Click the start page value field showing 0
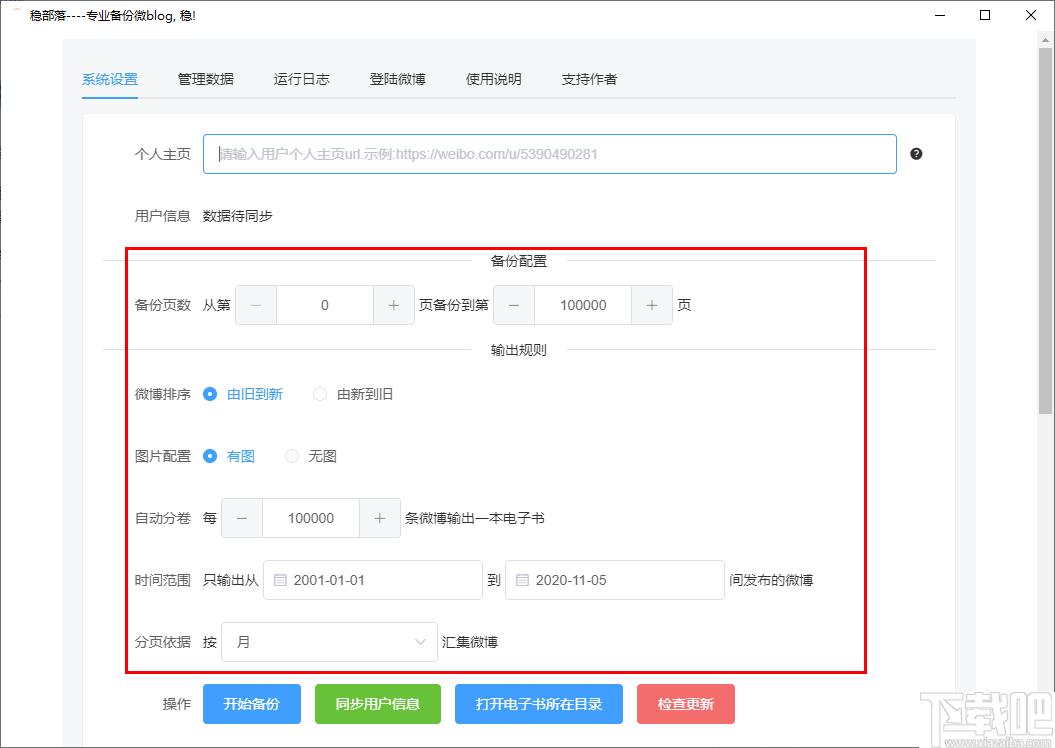This screenshot has width=1055, height=748. 324,305
